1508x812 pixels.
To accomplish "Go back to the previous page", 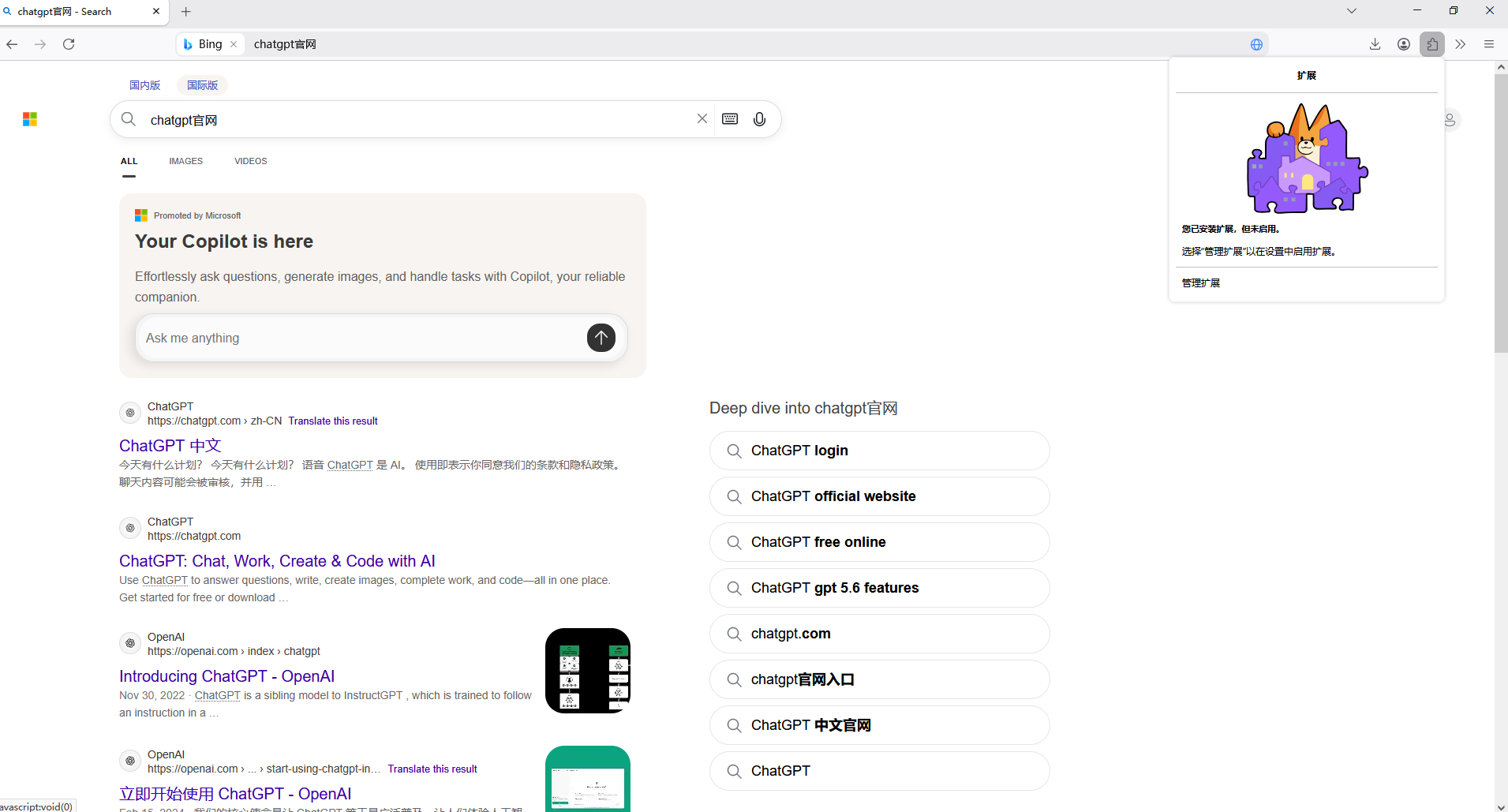I will click(x=12, y=44).
